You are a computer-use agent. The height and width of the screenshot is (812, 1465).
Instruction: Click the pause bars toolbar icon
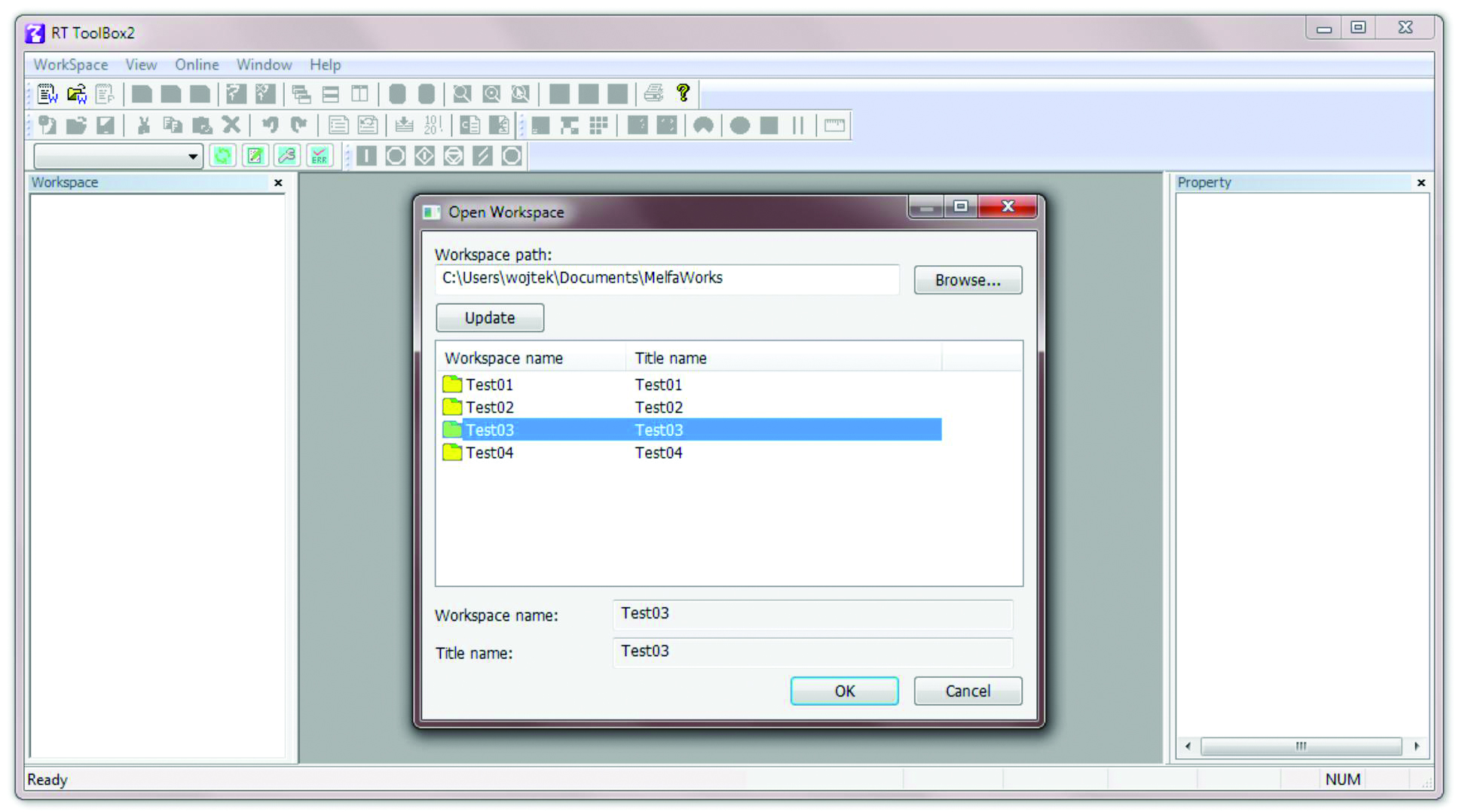click(x=799, y=125)
